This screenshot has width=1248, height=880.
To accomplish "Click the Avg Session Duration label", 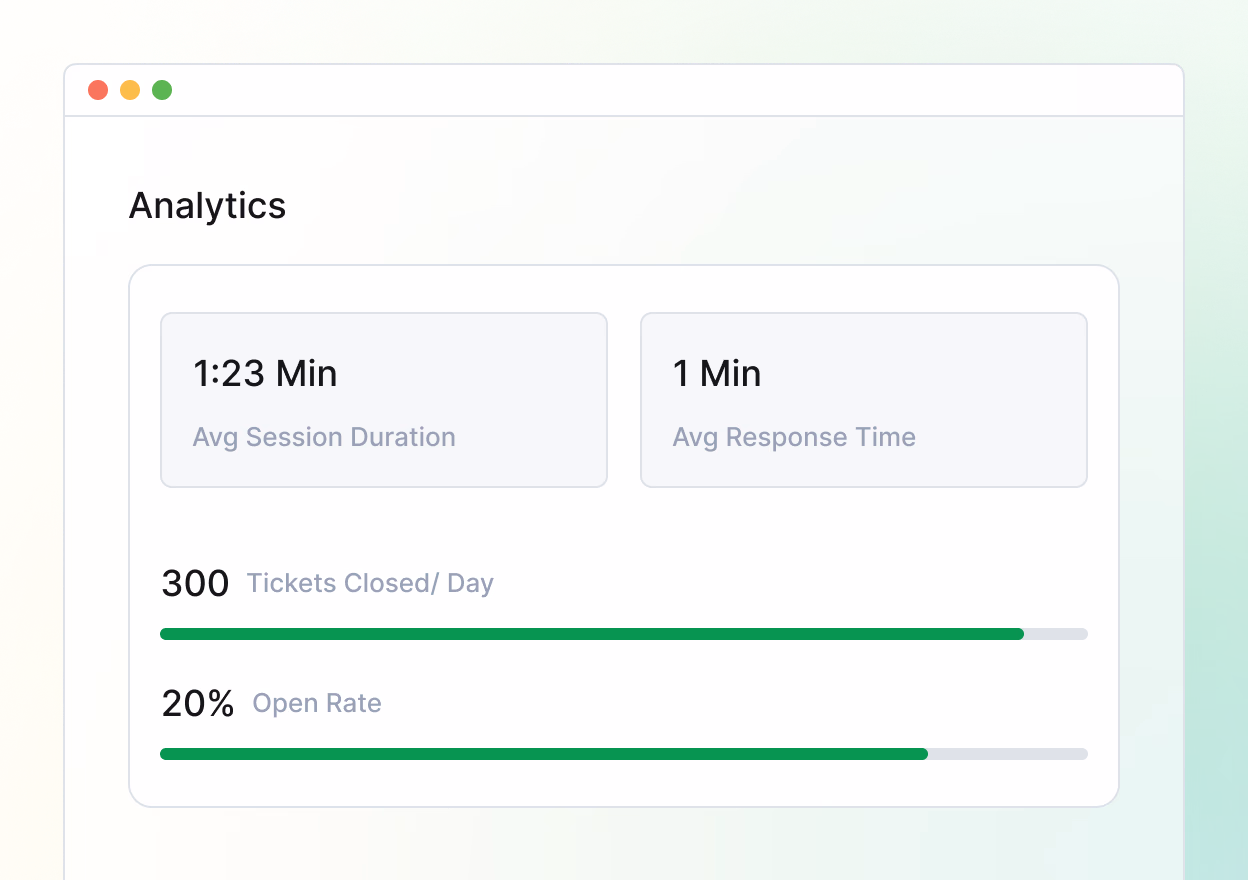I will (324, 437).
